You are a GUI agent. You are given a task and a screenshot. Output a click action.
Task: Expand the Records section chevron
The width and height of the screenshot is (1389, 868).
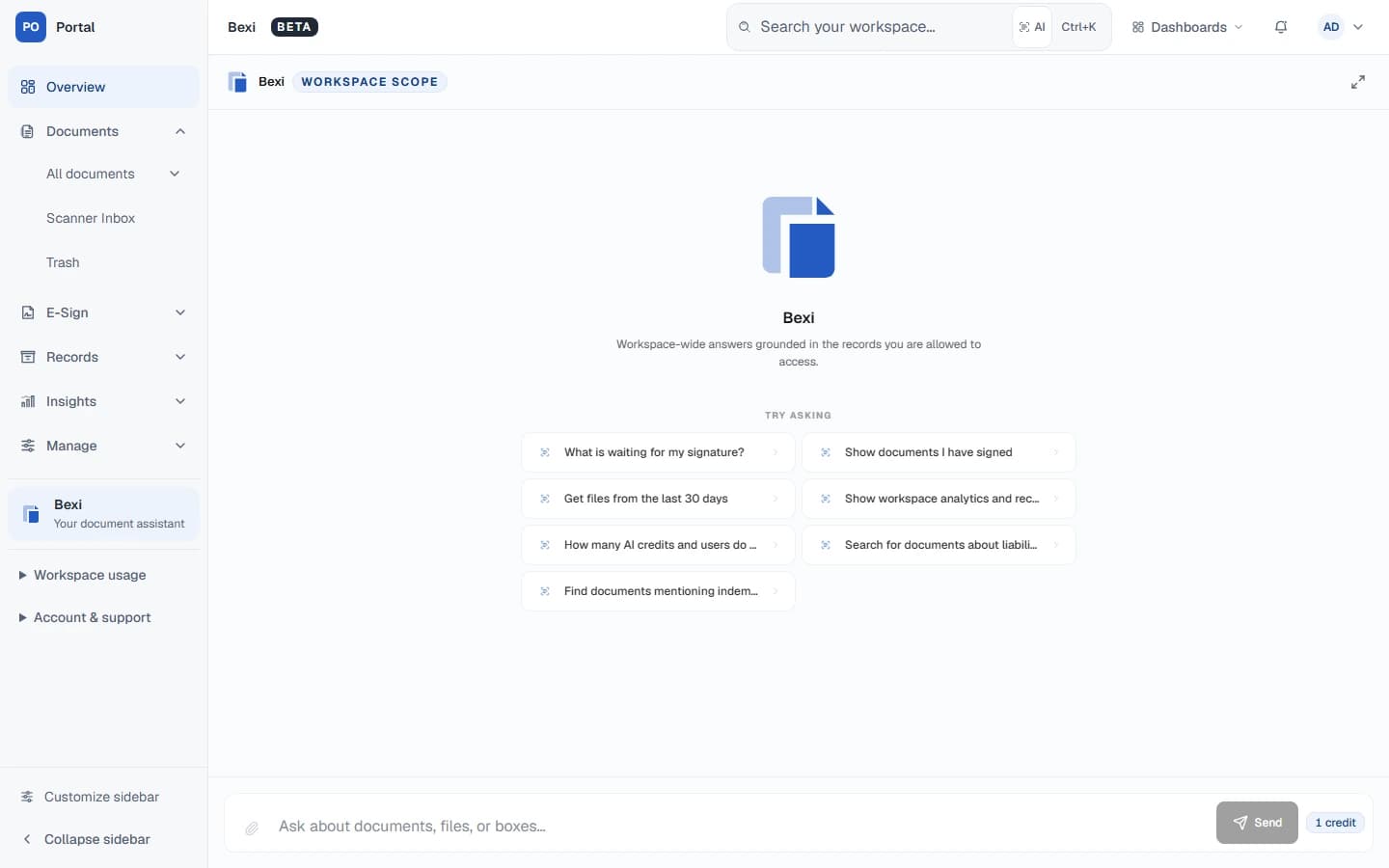tap(180, 357)
